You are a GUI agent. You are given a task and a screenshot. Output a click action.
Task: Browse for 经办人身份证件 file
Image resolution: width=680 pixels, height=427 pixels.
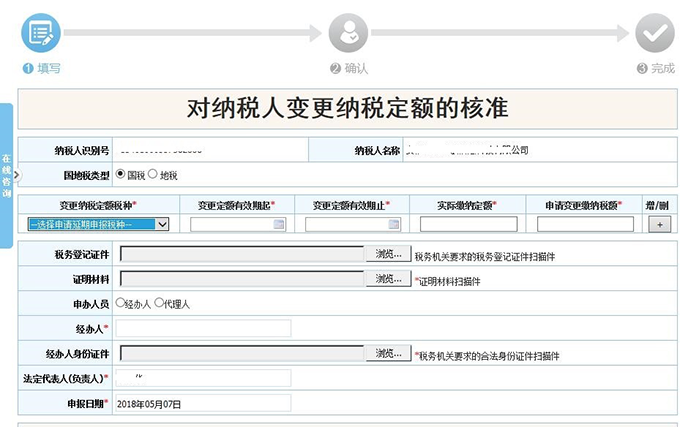[x=389, y=353]
